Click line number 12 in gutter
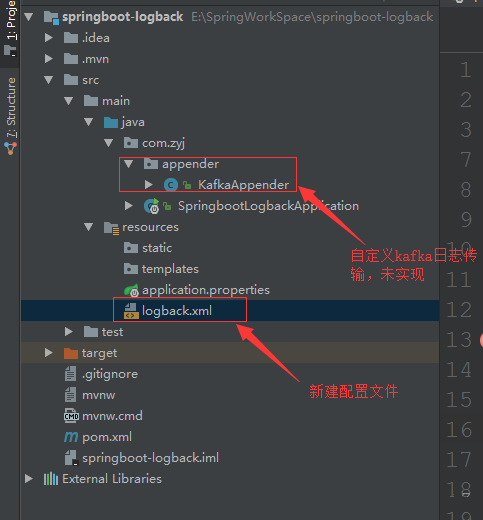483x520 pixels. 459,310
